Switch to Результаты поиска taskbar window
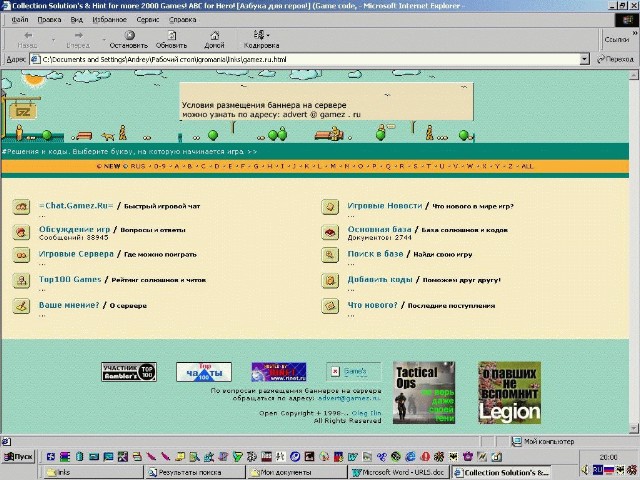Viewport: 640px width, 480px height. 195,472
